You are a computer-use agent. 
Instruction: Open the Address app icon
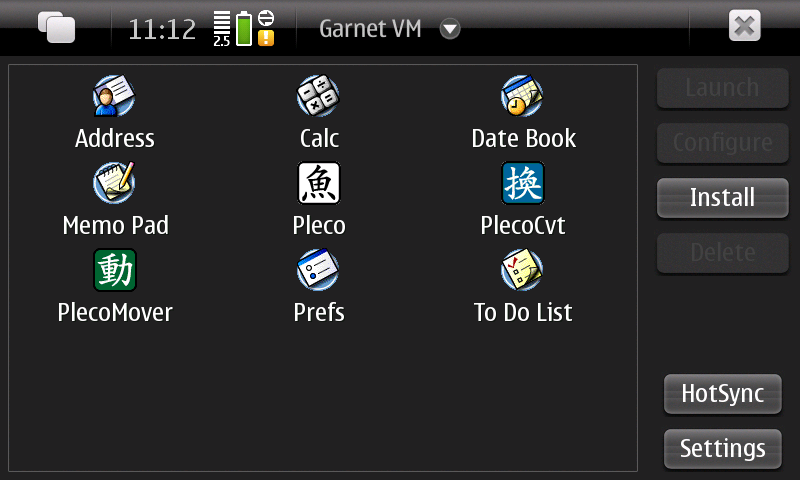point(114,96)
